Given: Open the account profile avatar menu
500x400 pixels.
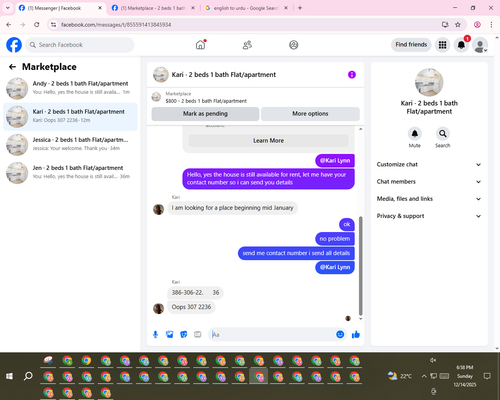Looking at the screenshot, I should (x=480, y=45).
